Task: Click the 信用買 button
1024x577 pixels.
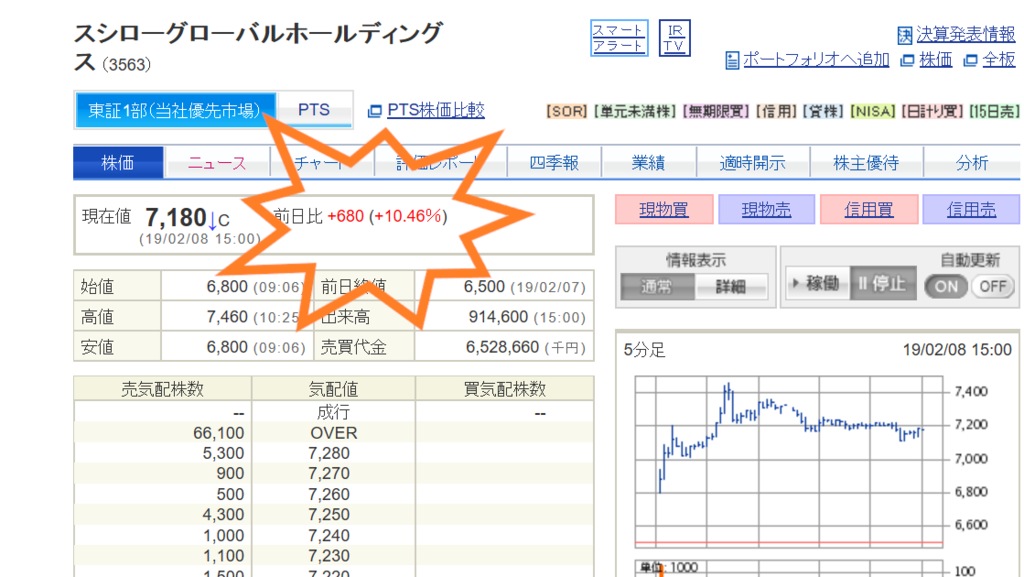Action: pos(869,210)
